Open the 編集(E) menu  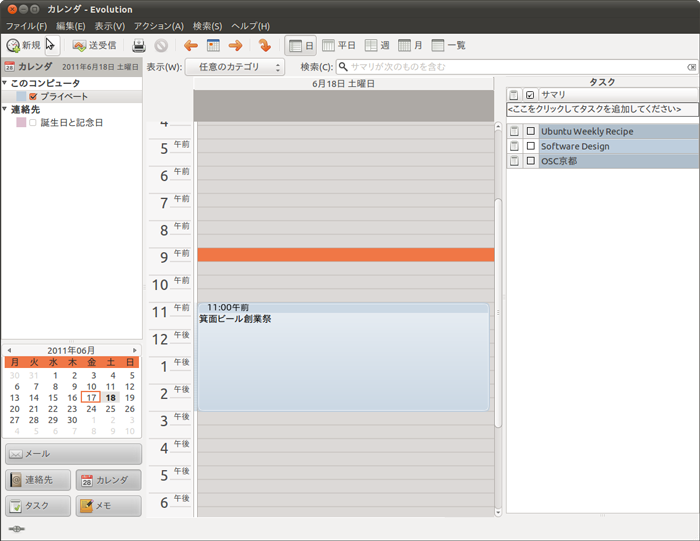coord(71,26)
